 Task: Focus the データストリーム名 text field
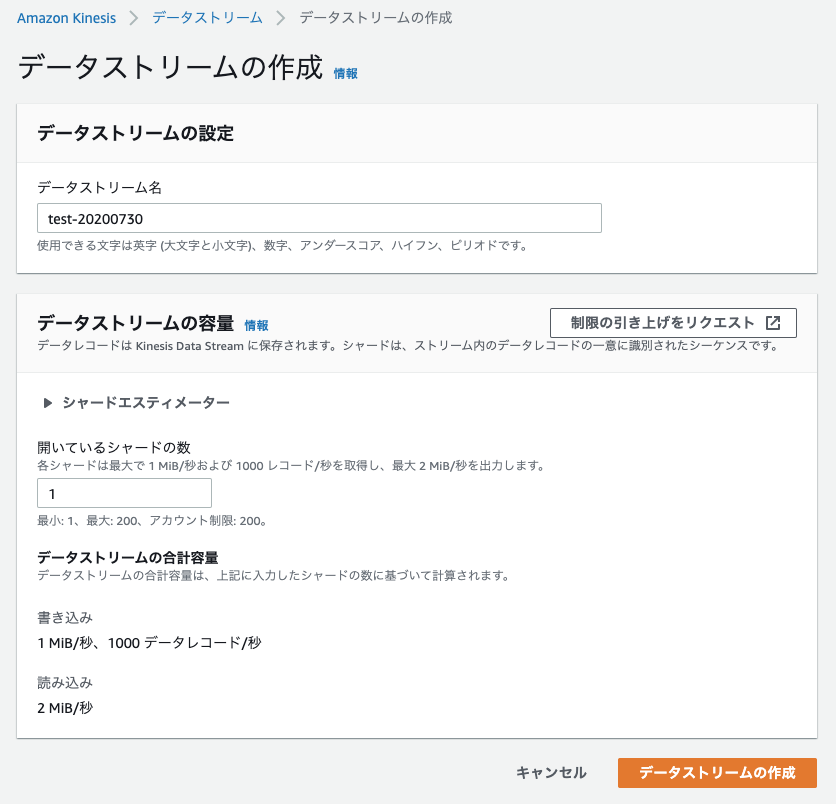tap(319, 218)
